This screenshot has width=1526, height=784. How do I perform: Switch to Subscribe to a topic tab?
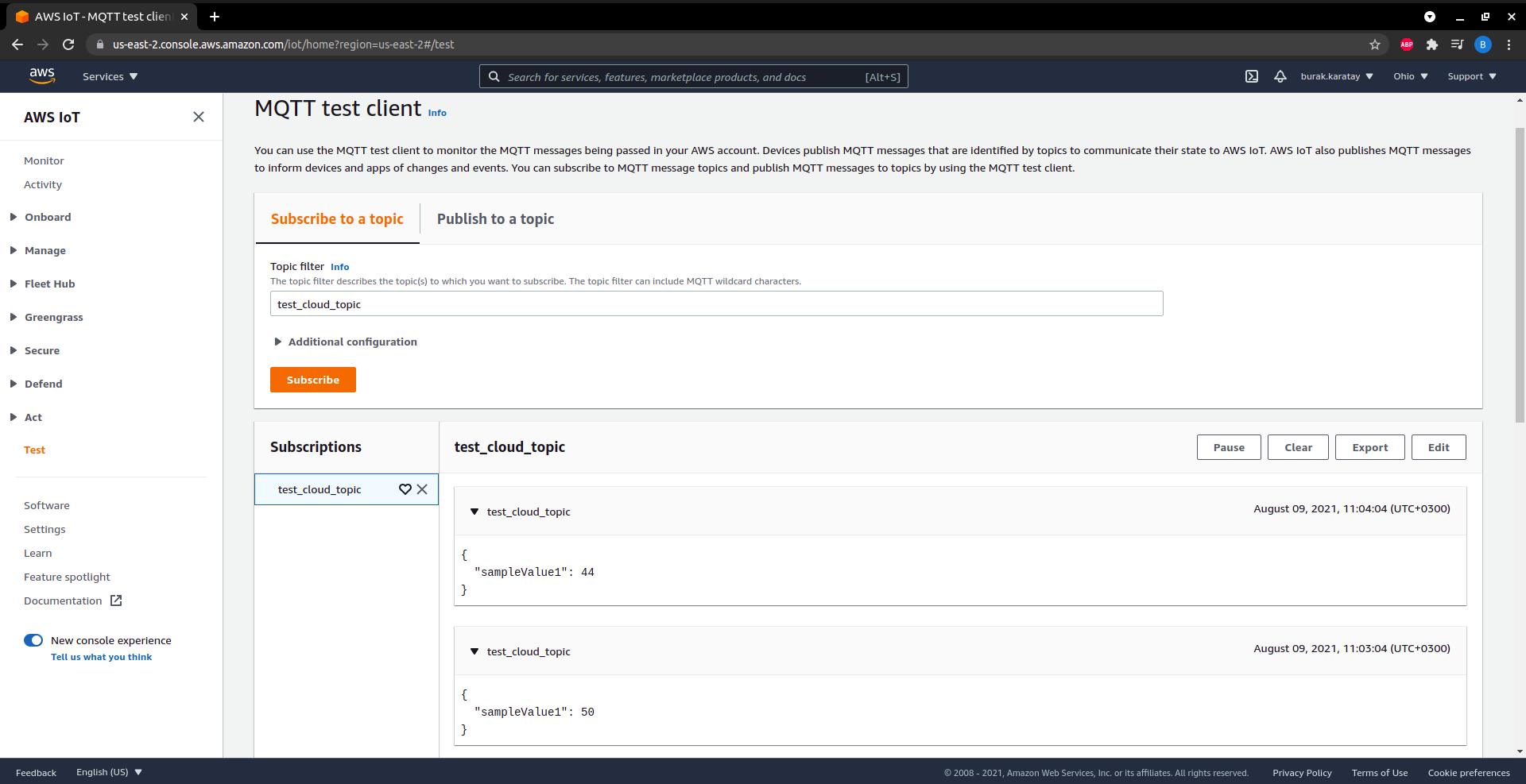coord(337,219)
